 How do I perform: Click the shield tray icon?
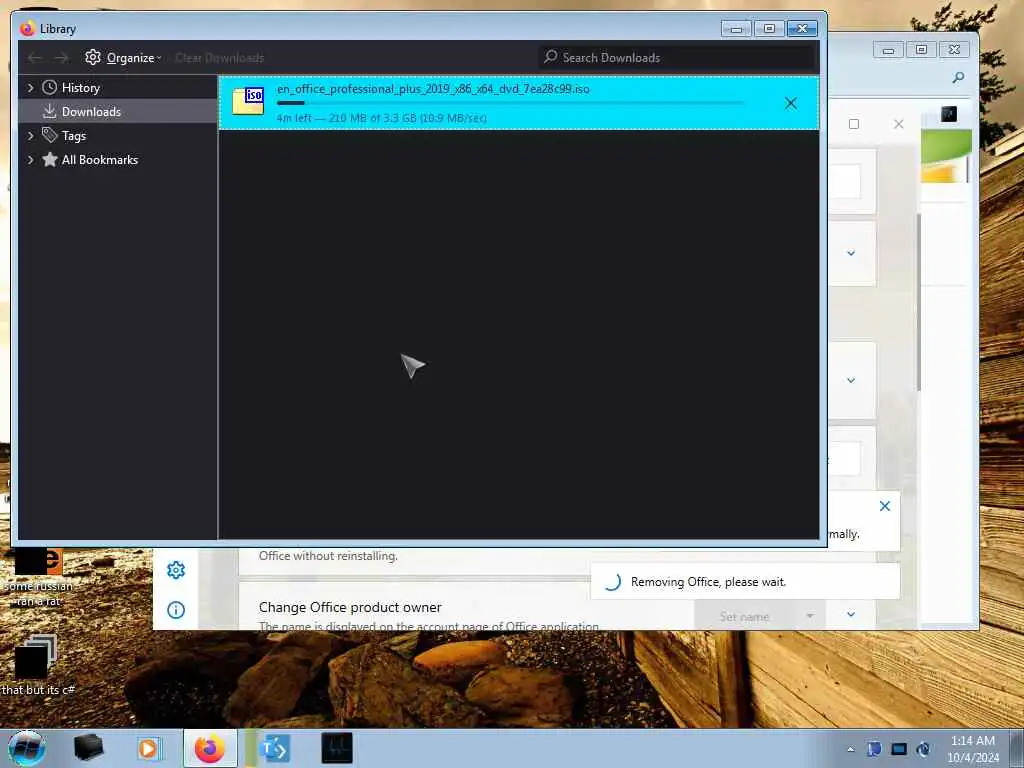click(x=874, y=749)
